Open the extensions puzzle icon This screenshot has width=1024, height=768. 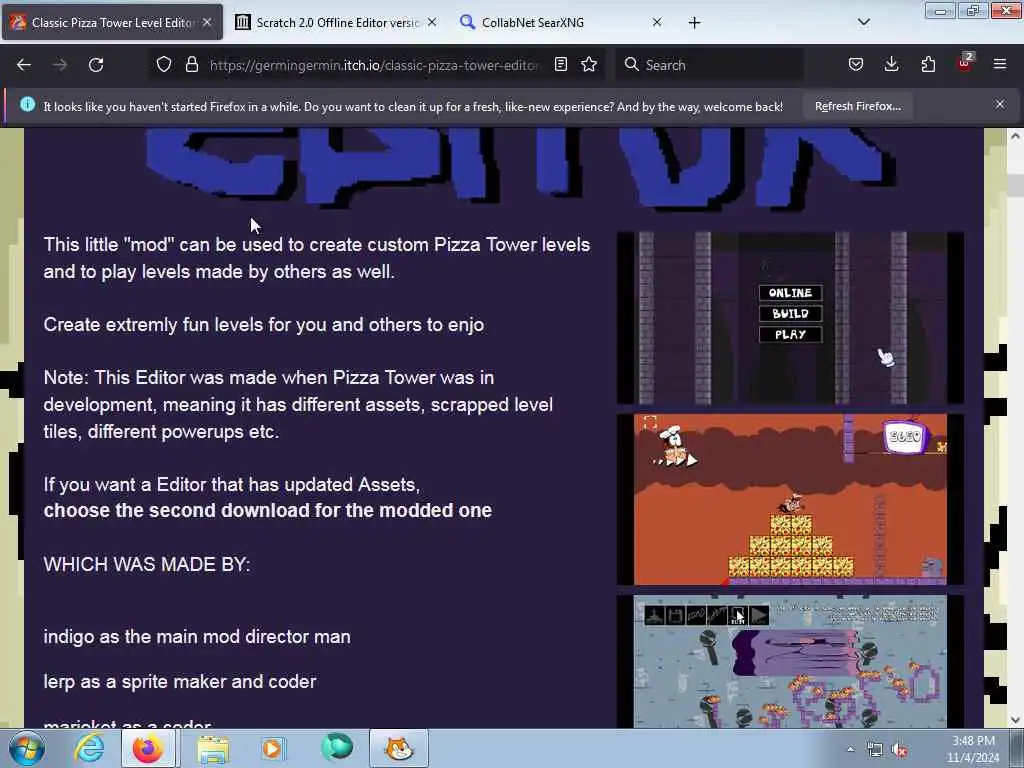pyautogui.click(x=928, y=64)
